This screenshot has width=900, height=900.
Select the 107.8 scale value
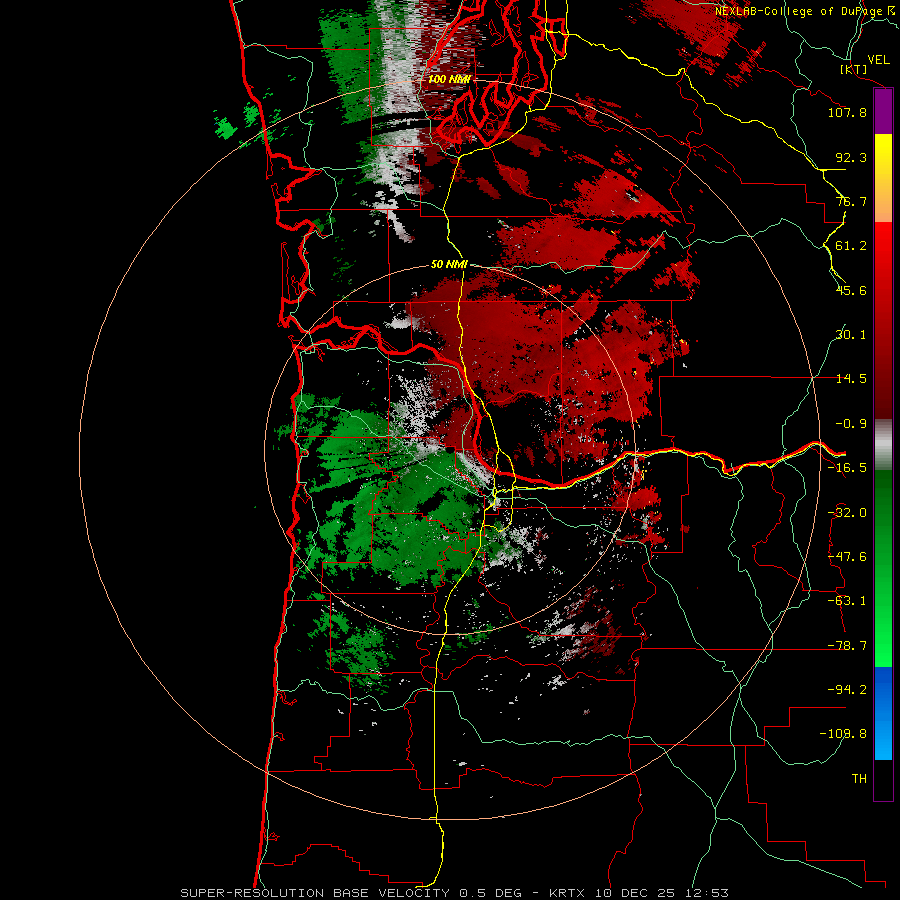point(847,112)
